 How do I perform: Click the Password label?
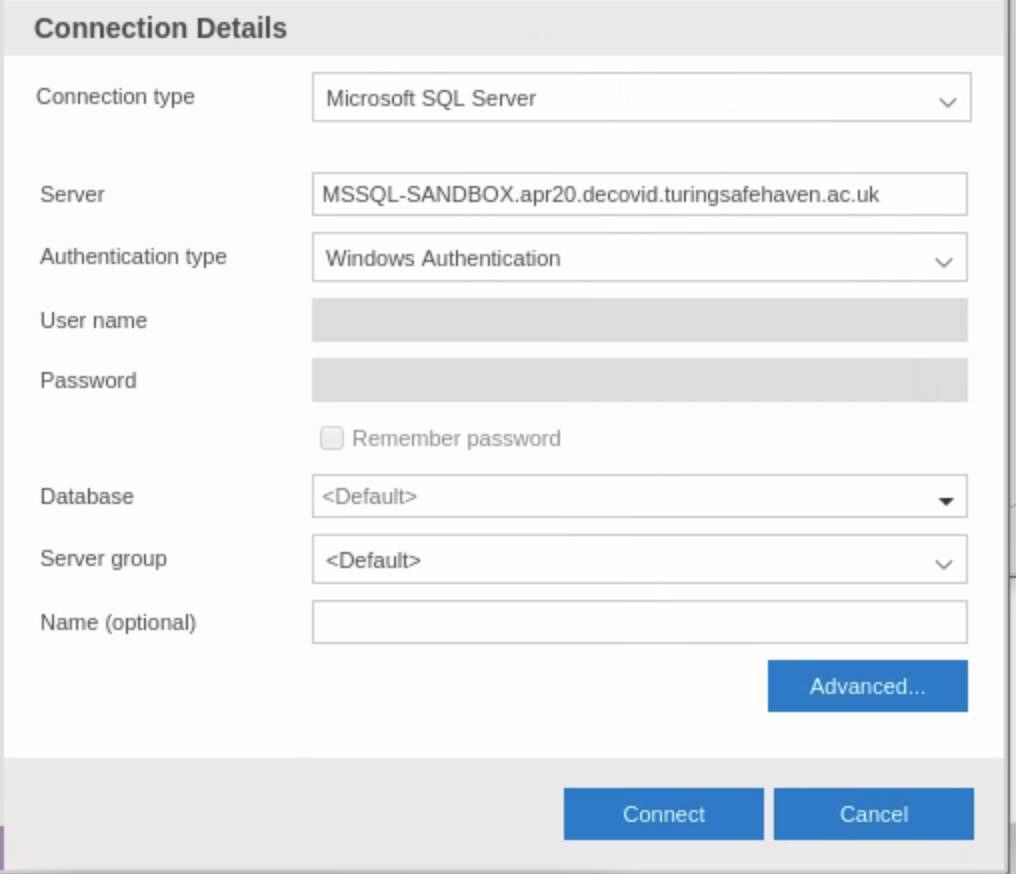pyautogui.click(x=88, y=380)
